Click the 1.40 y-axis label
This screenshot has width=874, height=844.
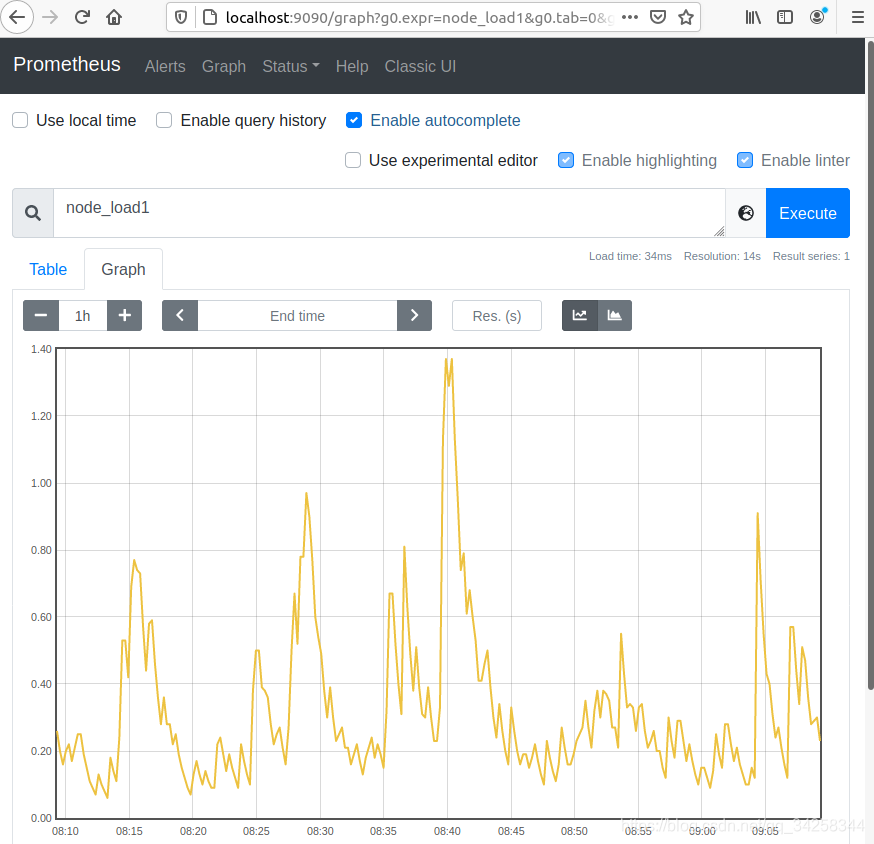[x=41, y=349]
